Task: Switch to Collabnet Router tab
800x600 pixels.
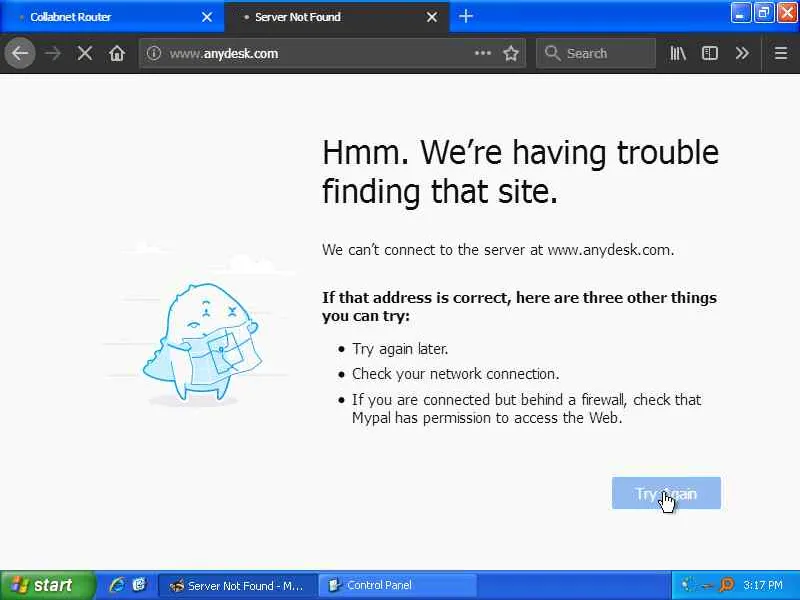Action: tap(112, 17)
